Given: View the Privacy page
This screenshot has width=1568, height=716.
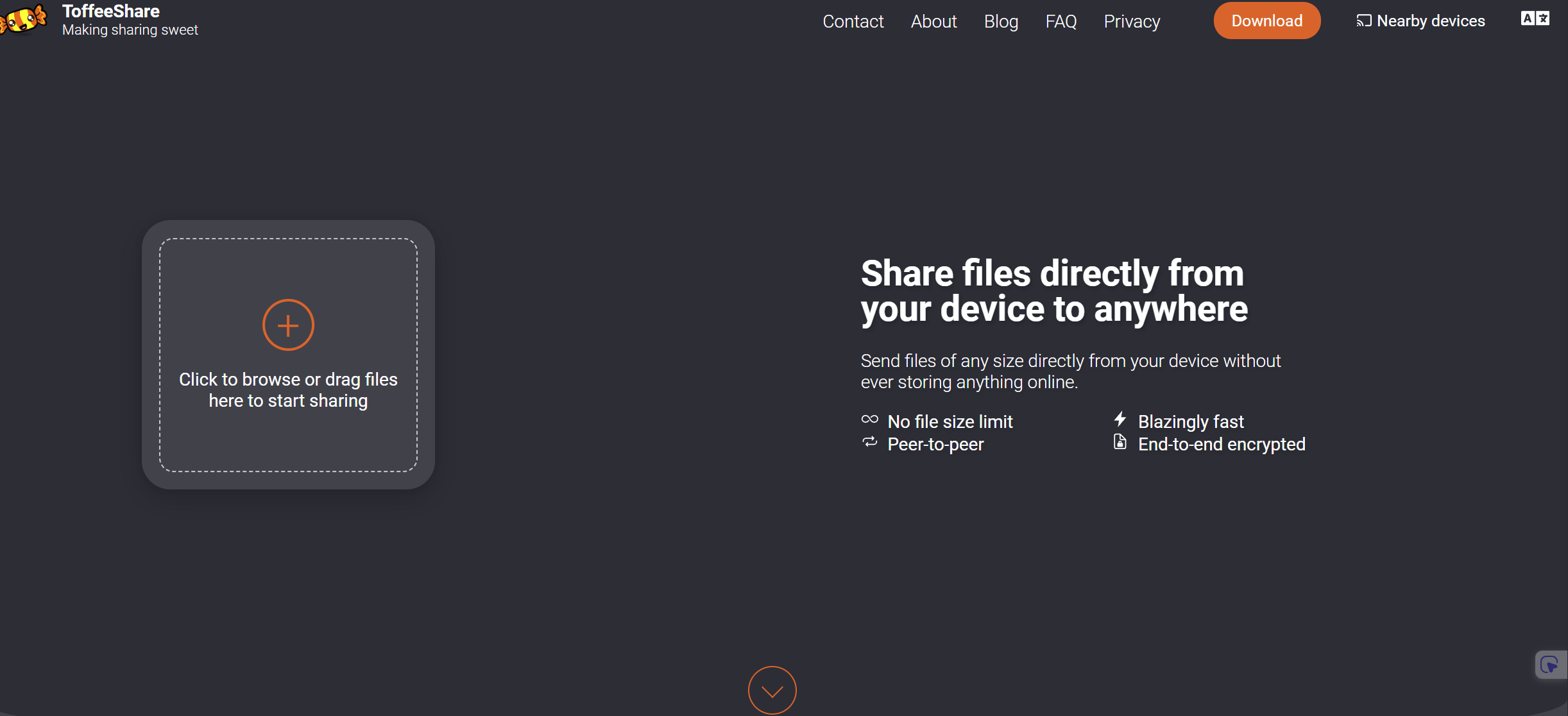Looking at the screenshot, I should coord(1132,22).
